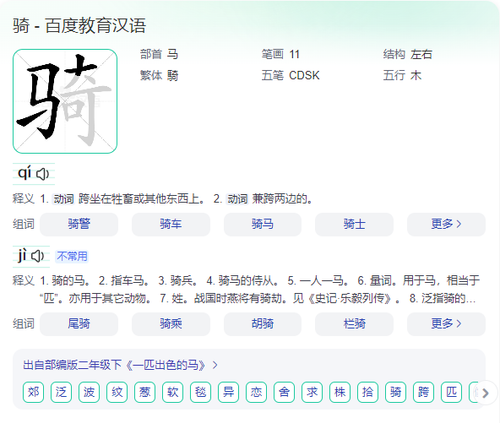Select the character chip 跨
This screenshot has width=500, height=423.
pyautogui.click(x=423, y=392)
